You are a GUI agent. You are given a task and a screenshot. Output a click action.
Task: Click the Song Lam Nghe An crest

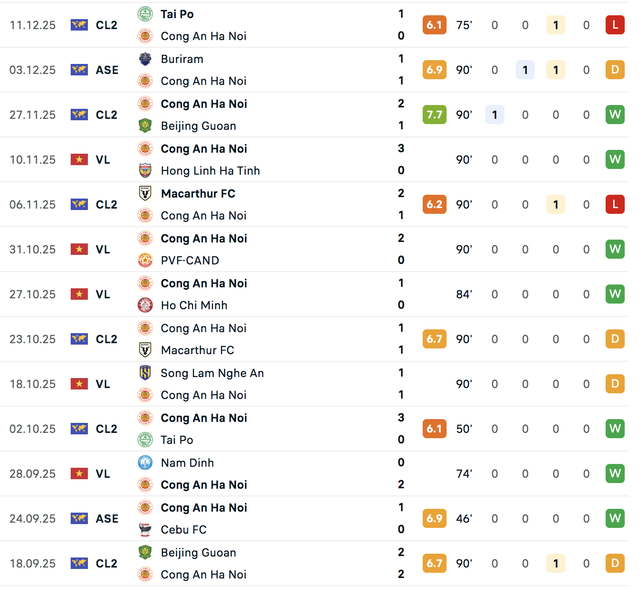(145, 373)
